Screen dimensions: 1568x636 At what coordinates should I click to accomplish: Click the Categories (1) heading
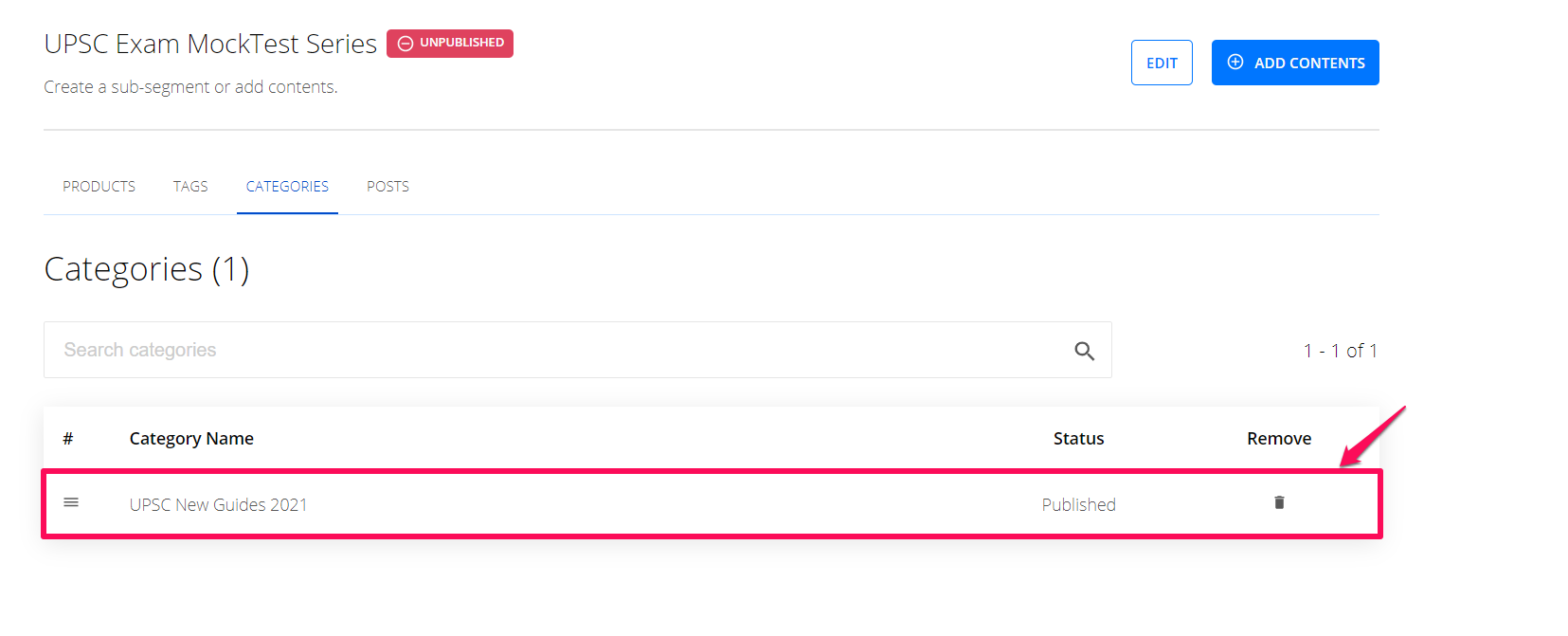pyautogui.click(x=147, y=269)
